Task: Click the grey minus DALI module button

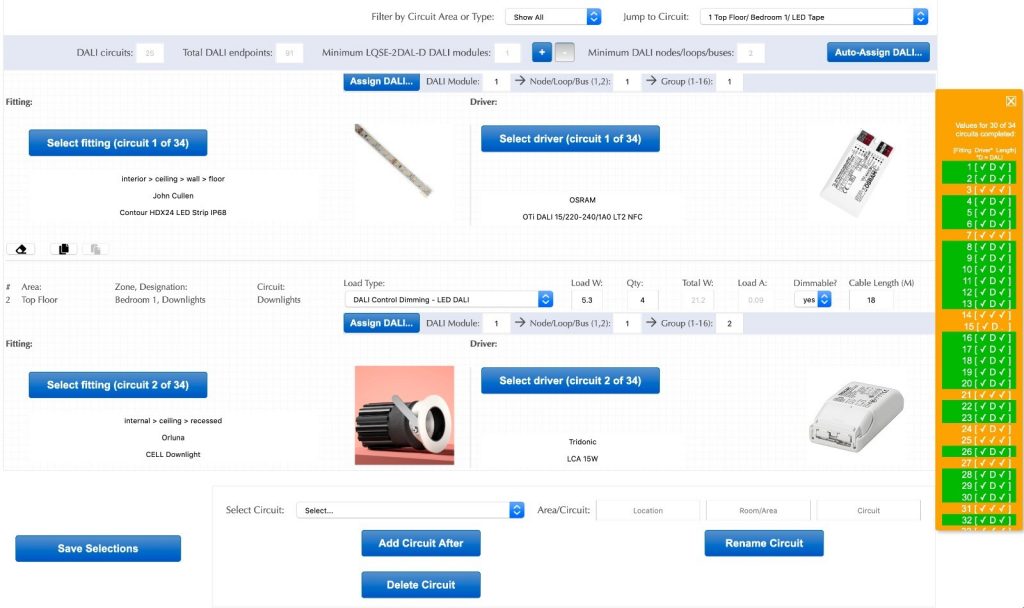Action: click(564, 52)
